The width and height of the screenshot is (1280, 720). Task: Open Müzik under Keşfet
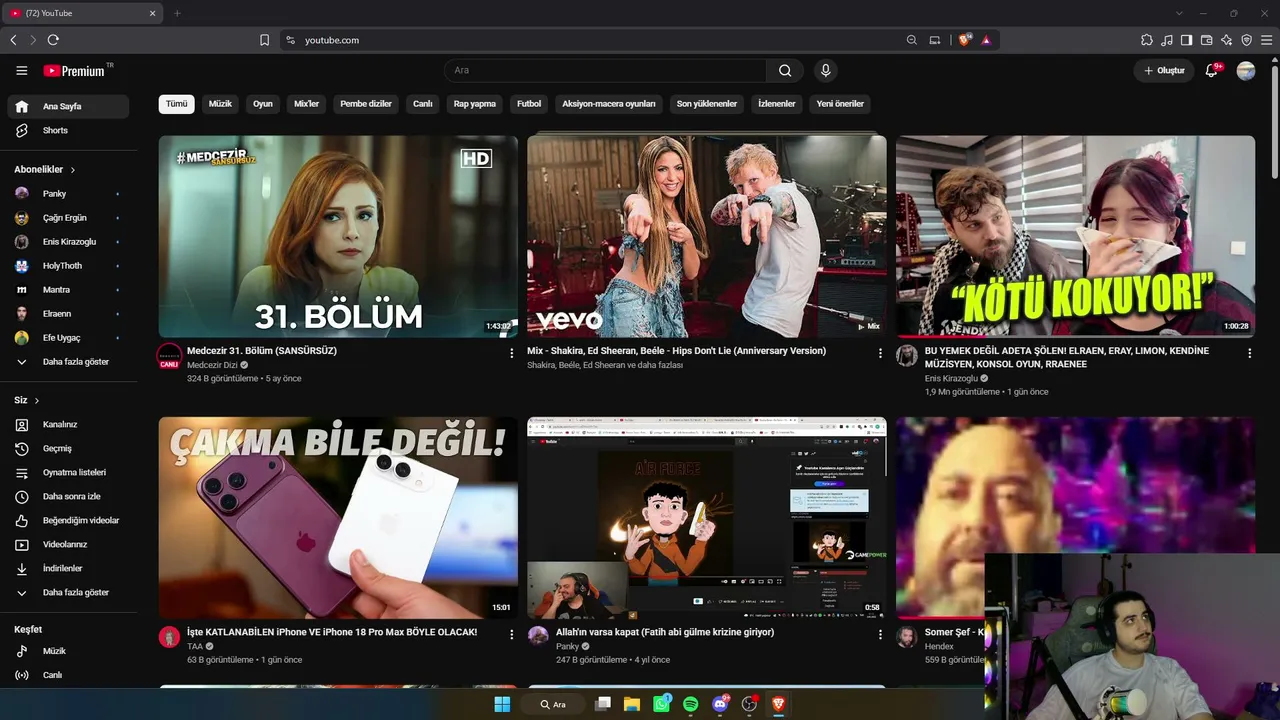[x=68, y=651]
